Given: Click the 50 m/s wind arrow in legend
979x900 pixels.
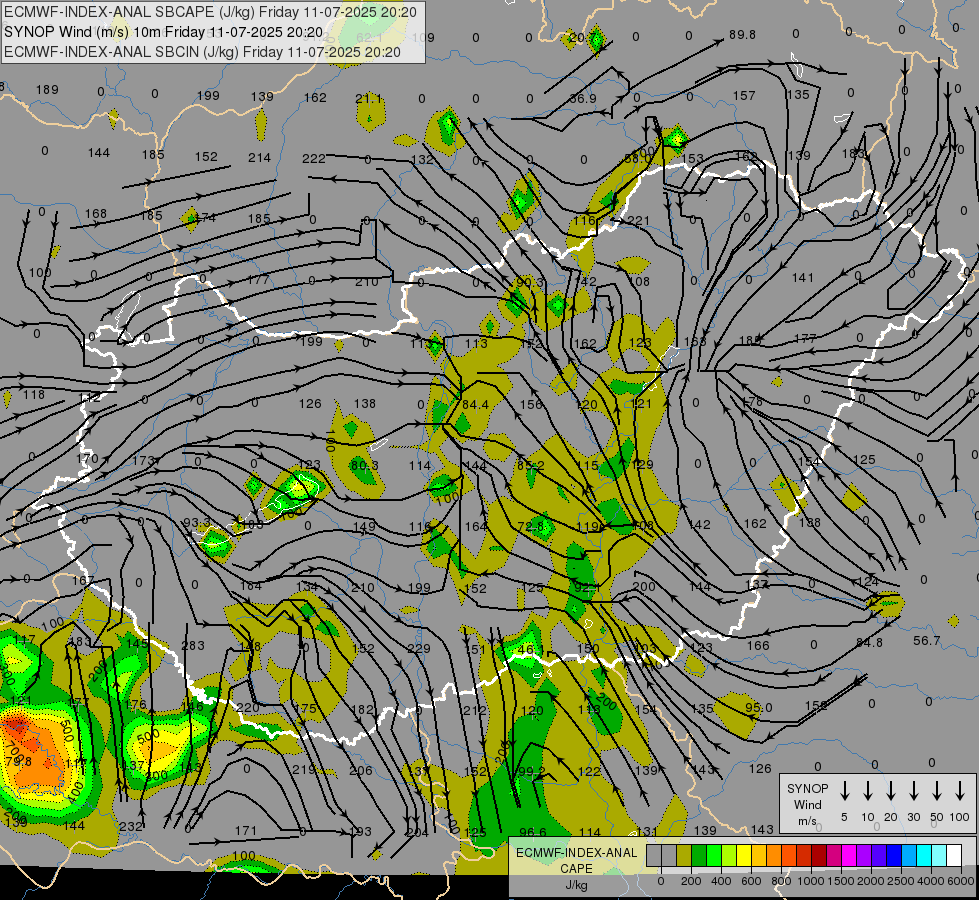Looking at the screenshot, I should 937,791.
